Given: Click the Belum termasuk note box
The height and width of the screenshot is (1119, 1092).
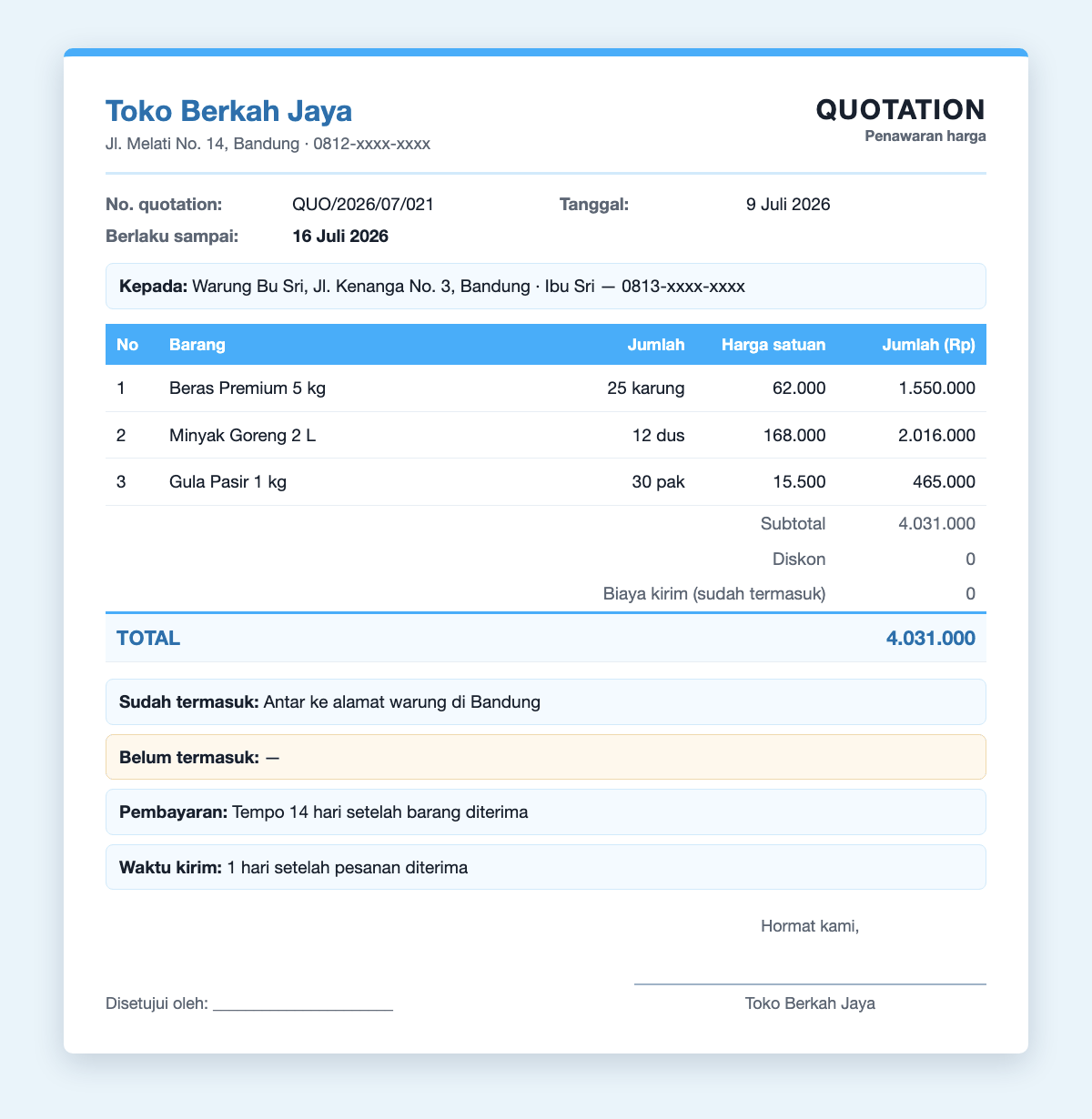Looking at the screenshot, I should tap(546, 757).
